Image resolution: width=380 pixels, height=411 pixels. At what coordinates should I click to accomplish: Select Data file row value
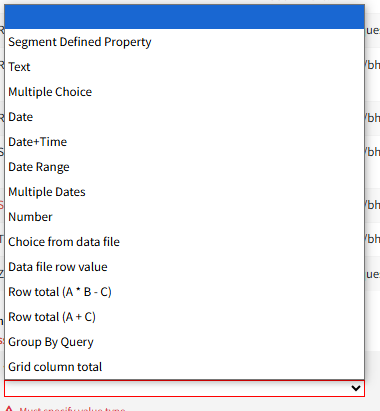tap(184, 267)
